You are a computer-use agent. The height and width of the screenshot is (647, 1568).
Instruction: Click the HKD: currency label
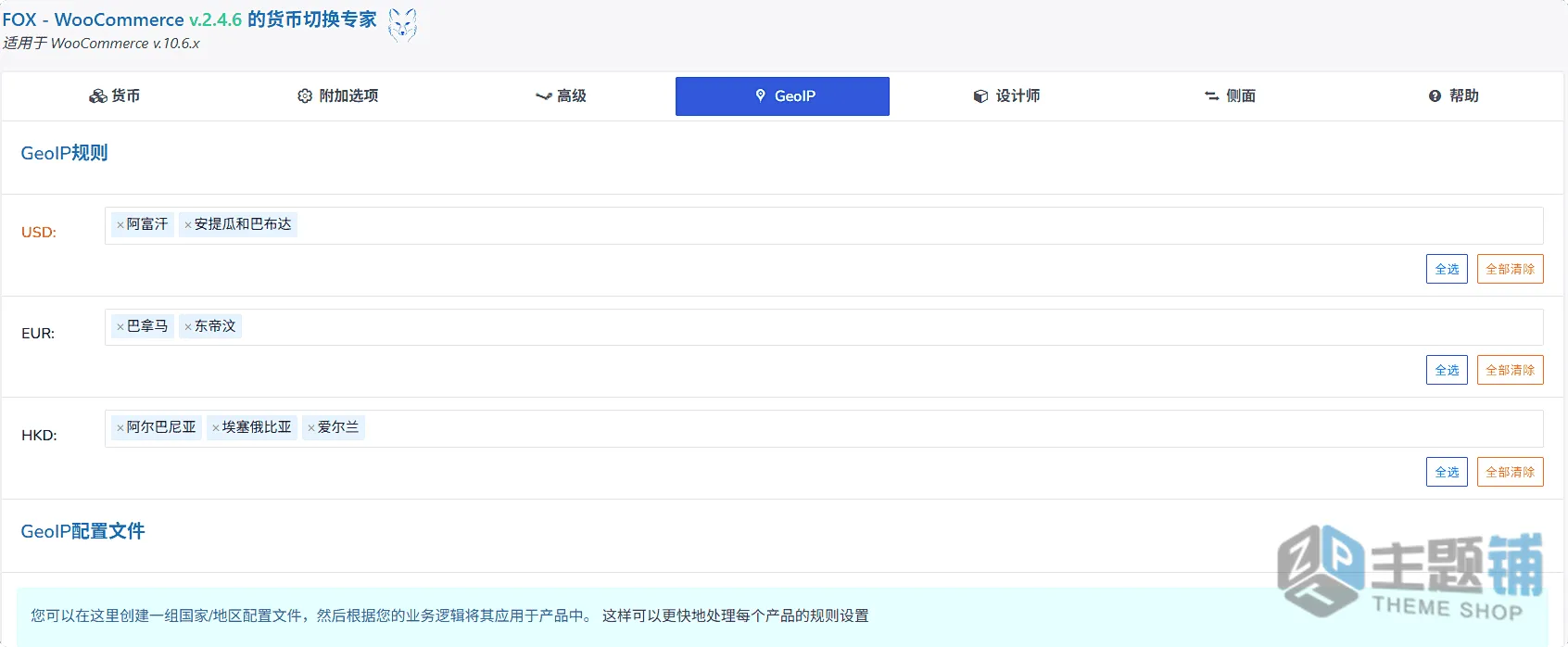coord(39,436)
